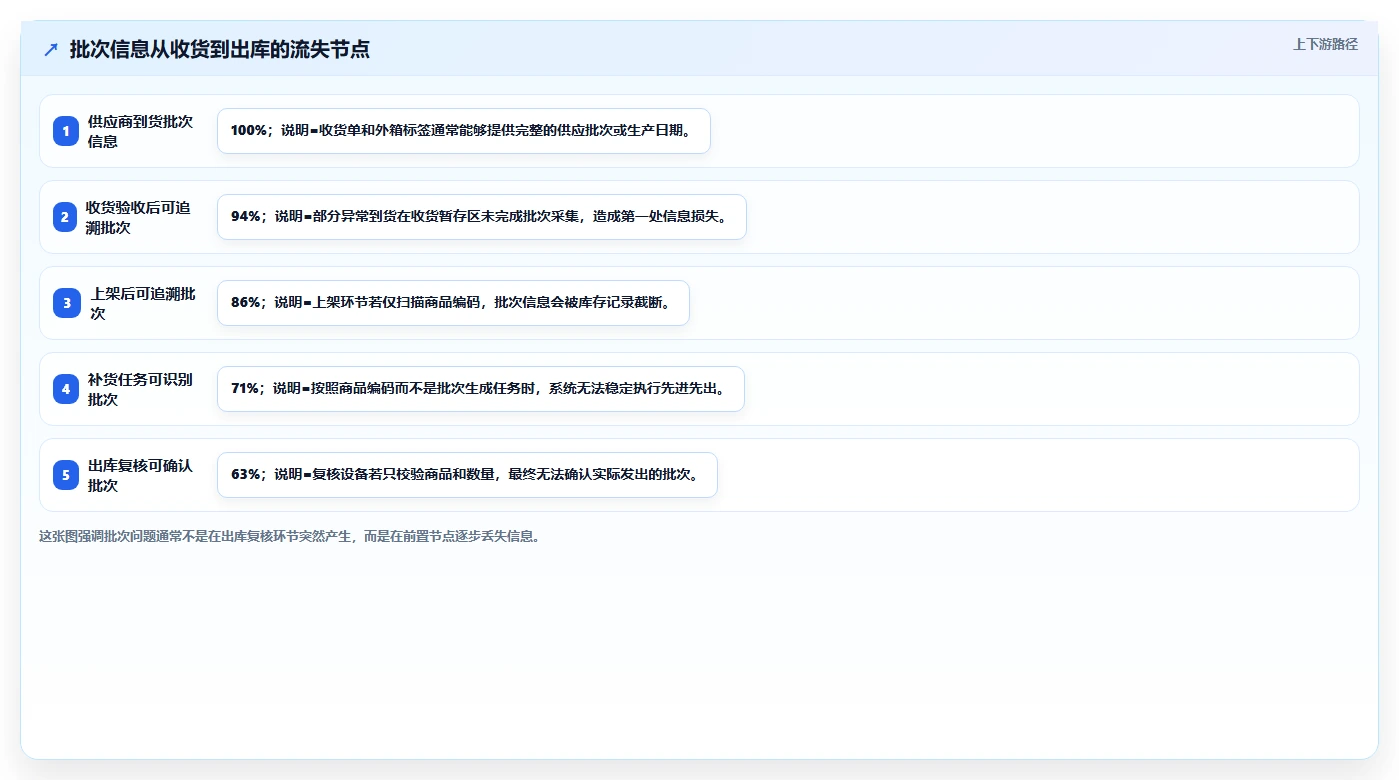Viewport: 1399px width, 780px height.
Task: Select the 补货任务可识别批次 label
Action: coord(140,389)
